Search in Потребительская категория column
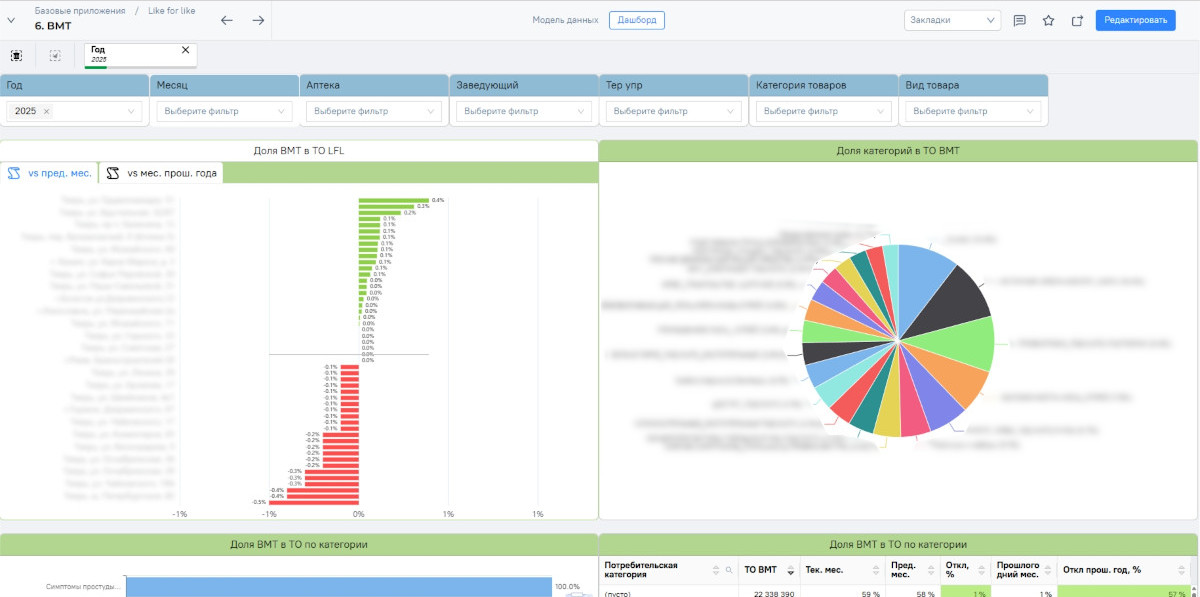 (730, 570)
